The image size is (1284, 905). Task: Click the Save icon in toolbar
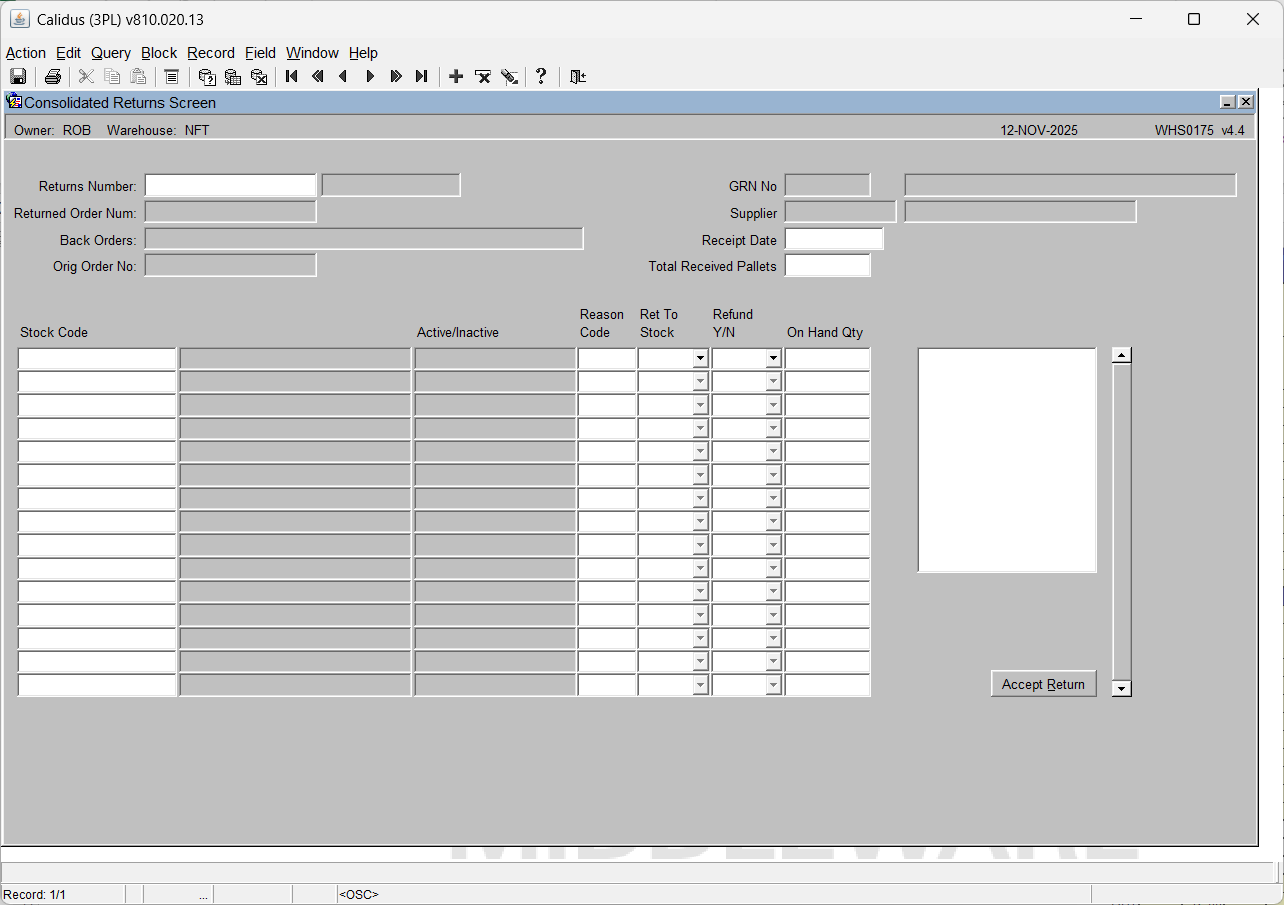pyautogui.click(x=18, y=77)
